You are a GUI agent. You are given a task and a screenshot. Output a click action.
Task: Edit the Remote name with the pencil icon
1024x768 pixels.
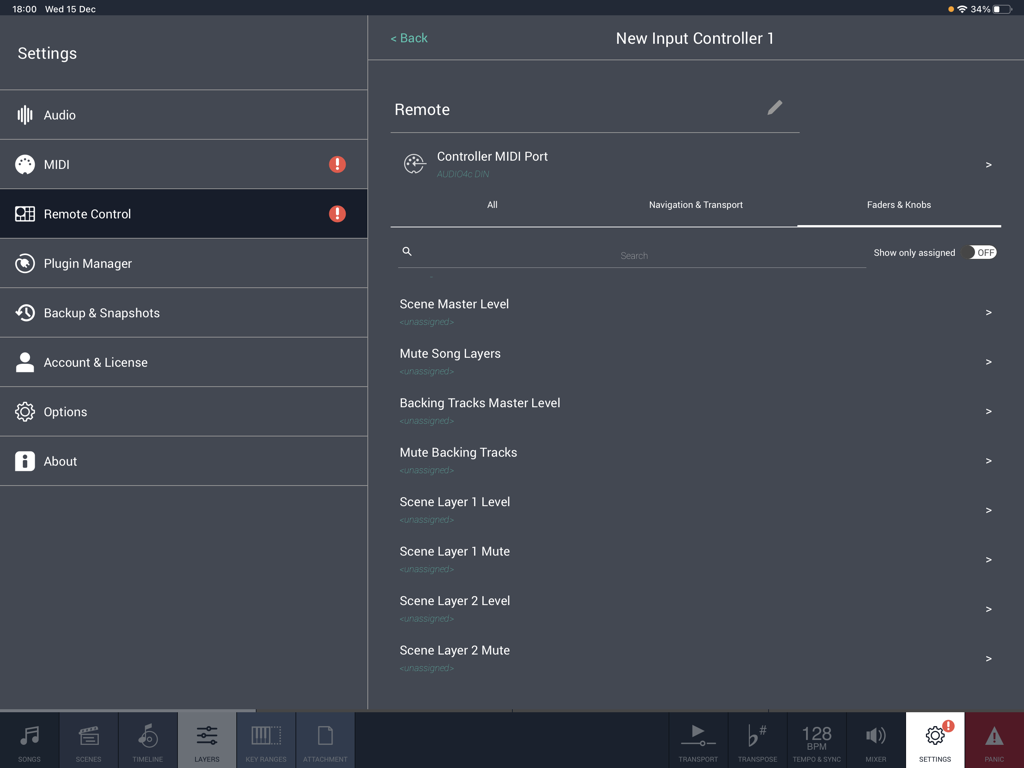(x=775, y=107)
